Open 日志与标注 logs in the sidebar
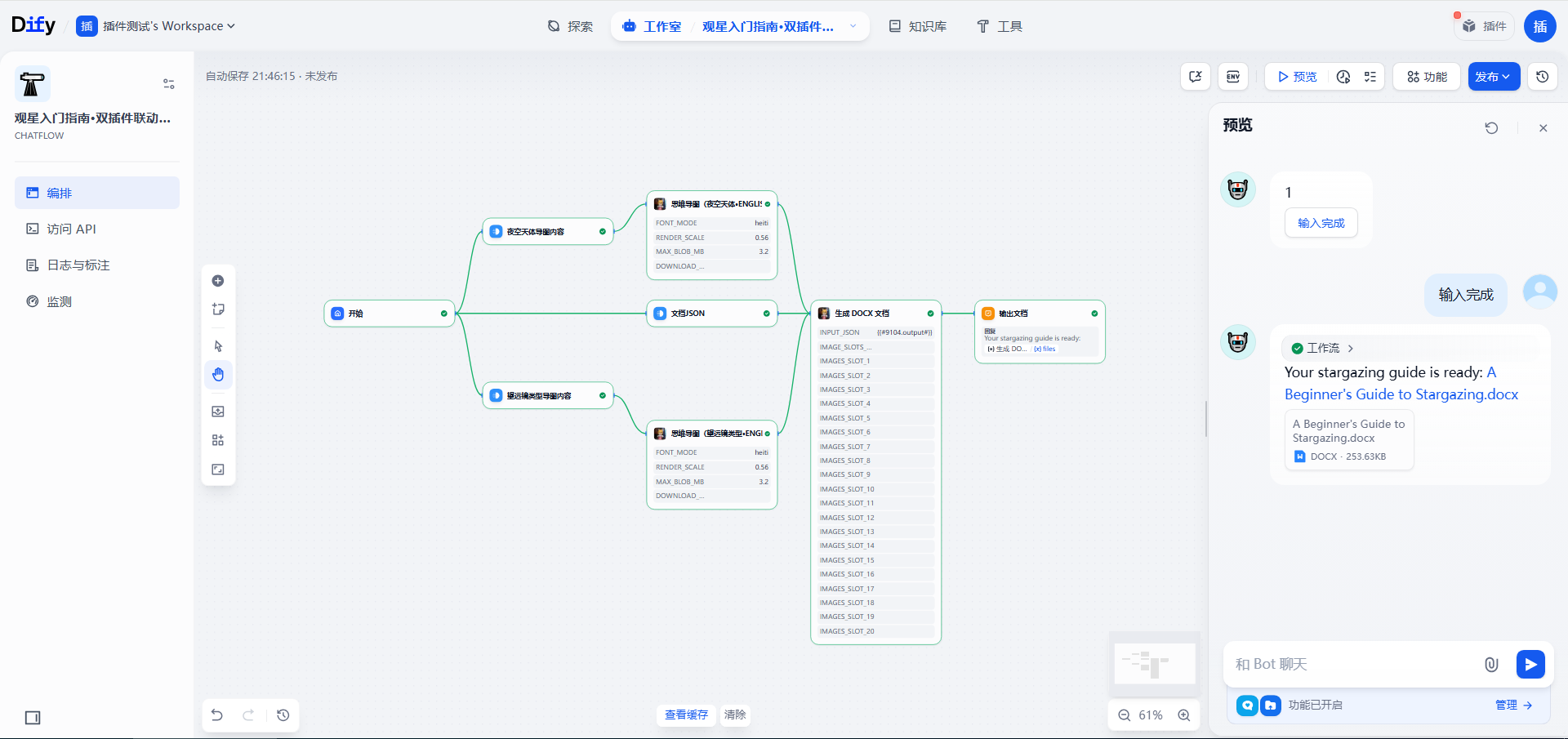This screenshot has height=739, width=1568. point(97,265)
